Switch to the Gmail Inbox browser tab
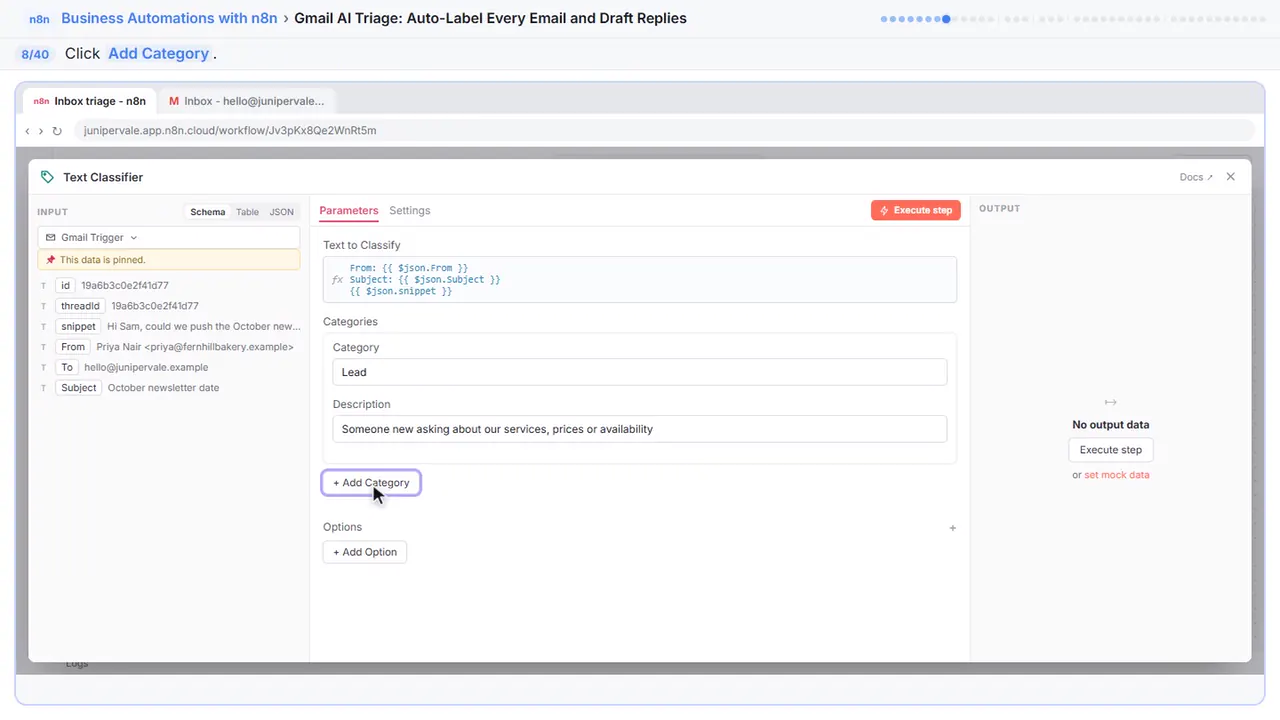This screenshot has height=720, width=1280. click(247, 101)
